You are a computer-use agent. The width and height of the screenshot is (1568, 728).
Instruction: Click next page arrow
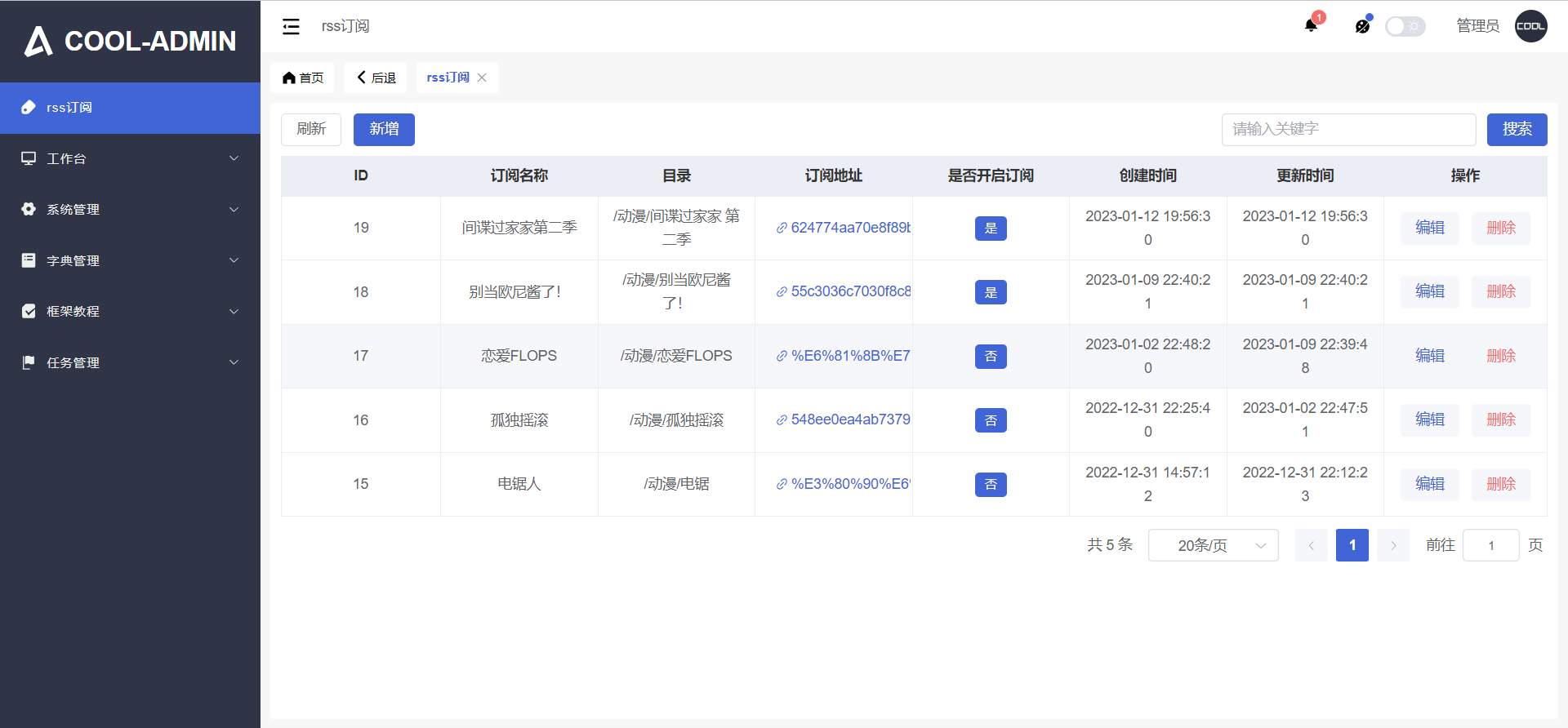[x=1393, y=545]
